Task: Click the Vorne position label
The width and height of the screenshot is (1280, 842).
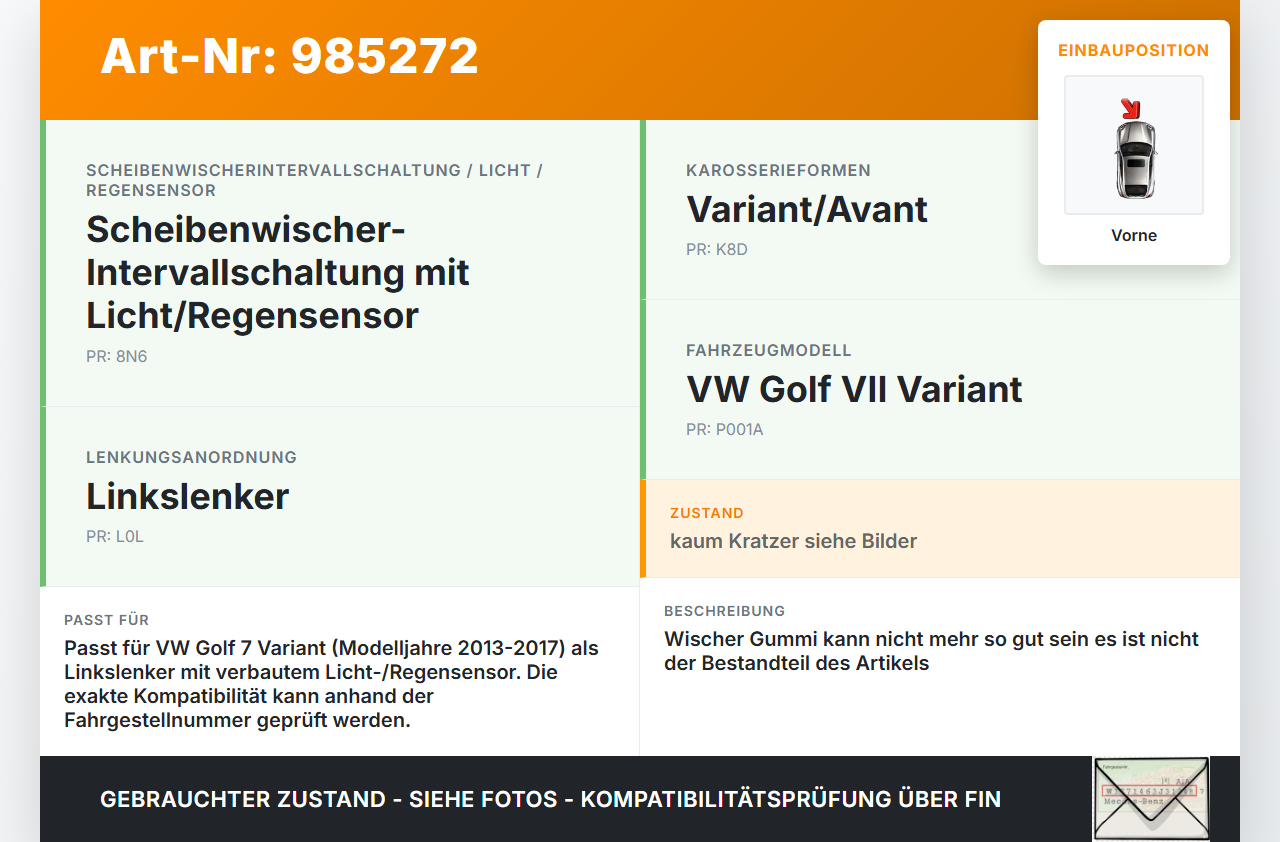Action: coord(1133,235)
